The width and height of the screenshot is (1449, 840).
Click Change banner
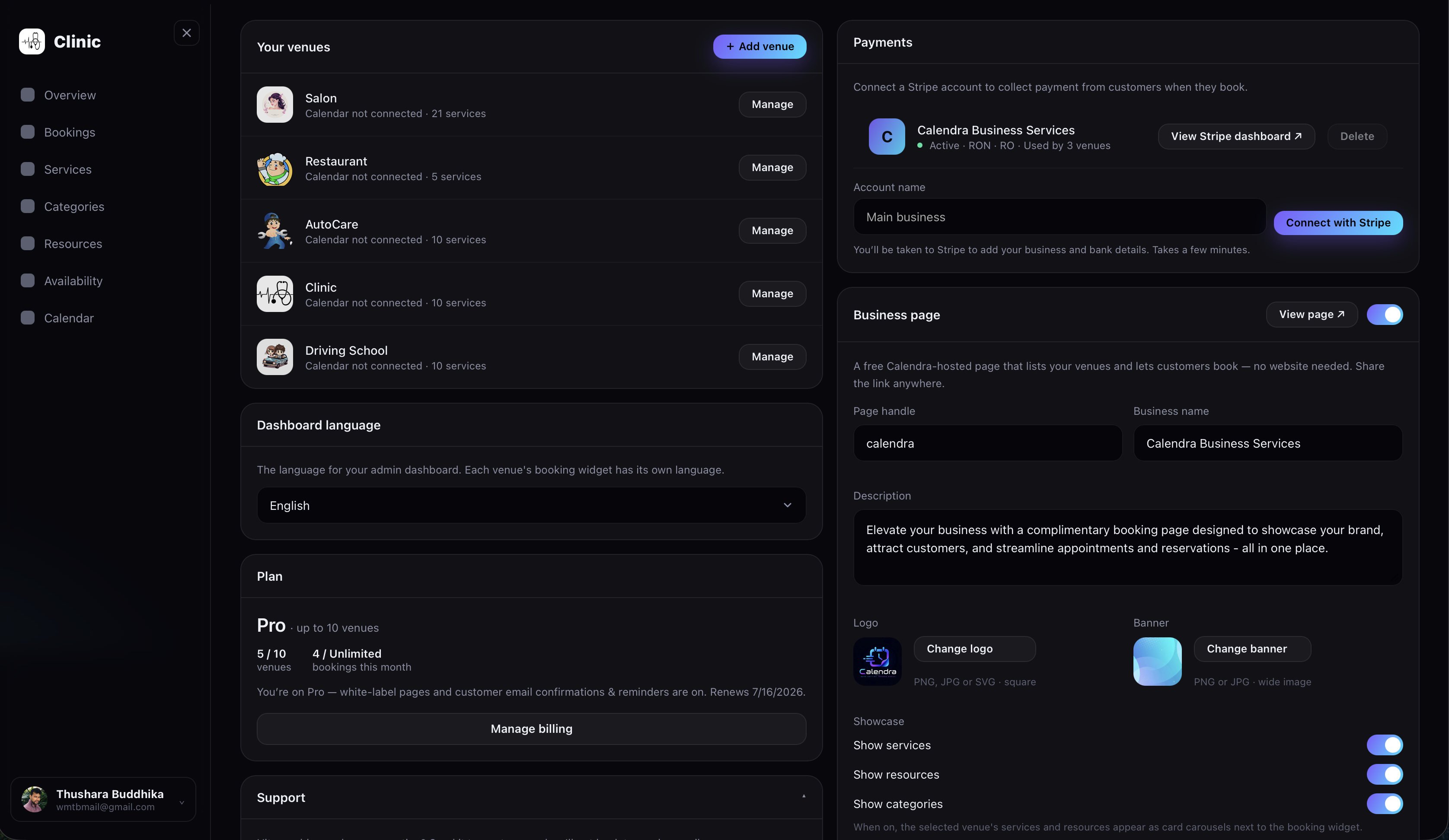pyautogui.click(x=1252, y=649)
